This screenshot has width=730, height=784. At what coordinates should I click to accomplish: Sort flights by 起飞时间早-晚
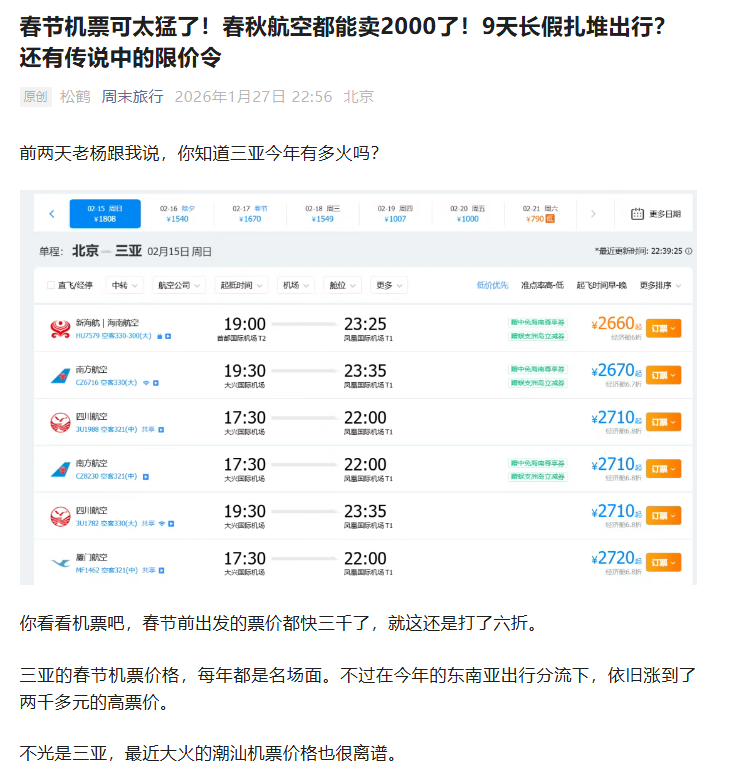pos(602,285)
